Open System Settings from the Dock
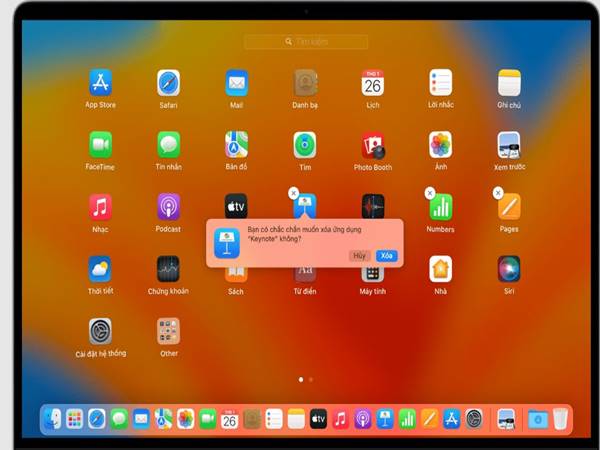This screenshot has width=600, height=450. (474, 419)
